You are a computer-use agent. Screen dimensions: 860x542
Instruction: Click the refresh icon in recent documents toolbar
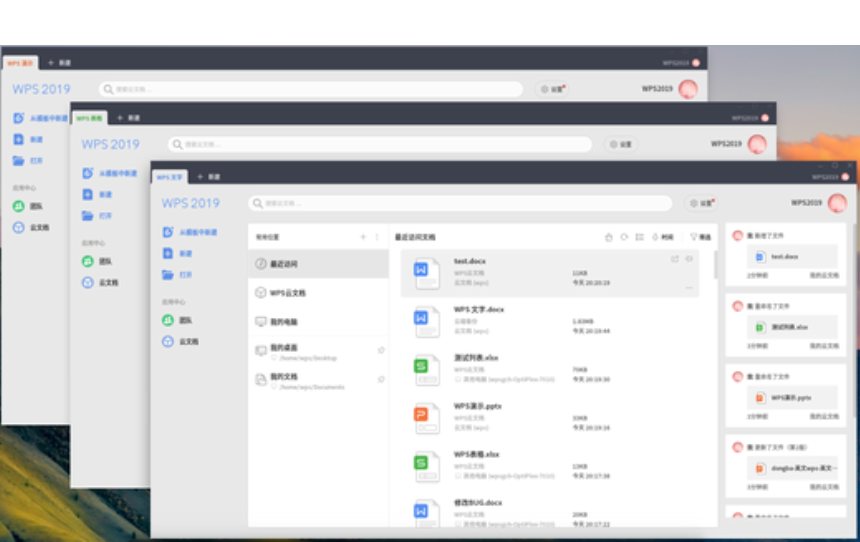click(x=624, y=237)
